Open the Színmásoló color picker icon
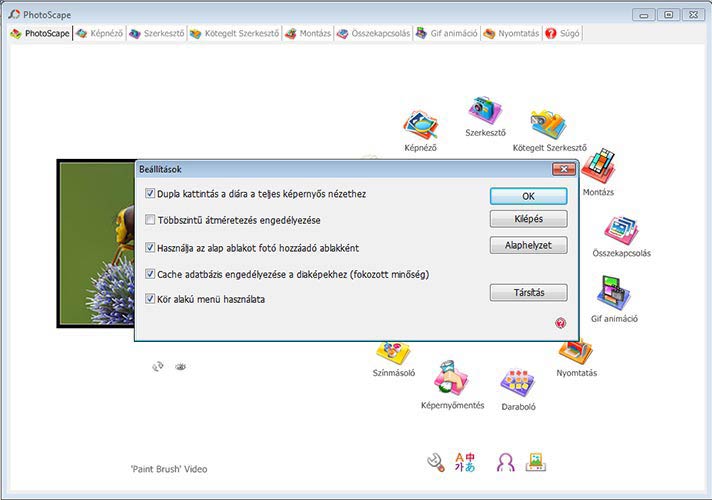Screen dimensions: 712x500 click(x=392, y=351)
